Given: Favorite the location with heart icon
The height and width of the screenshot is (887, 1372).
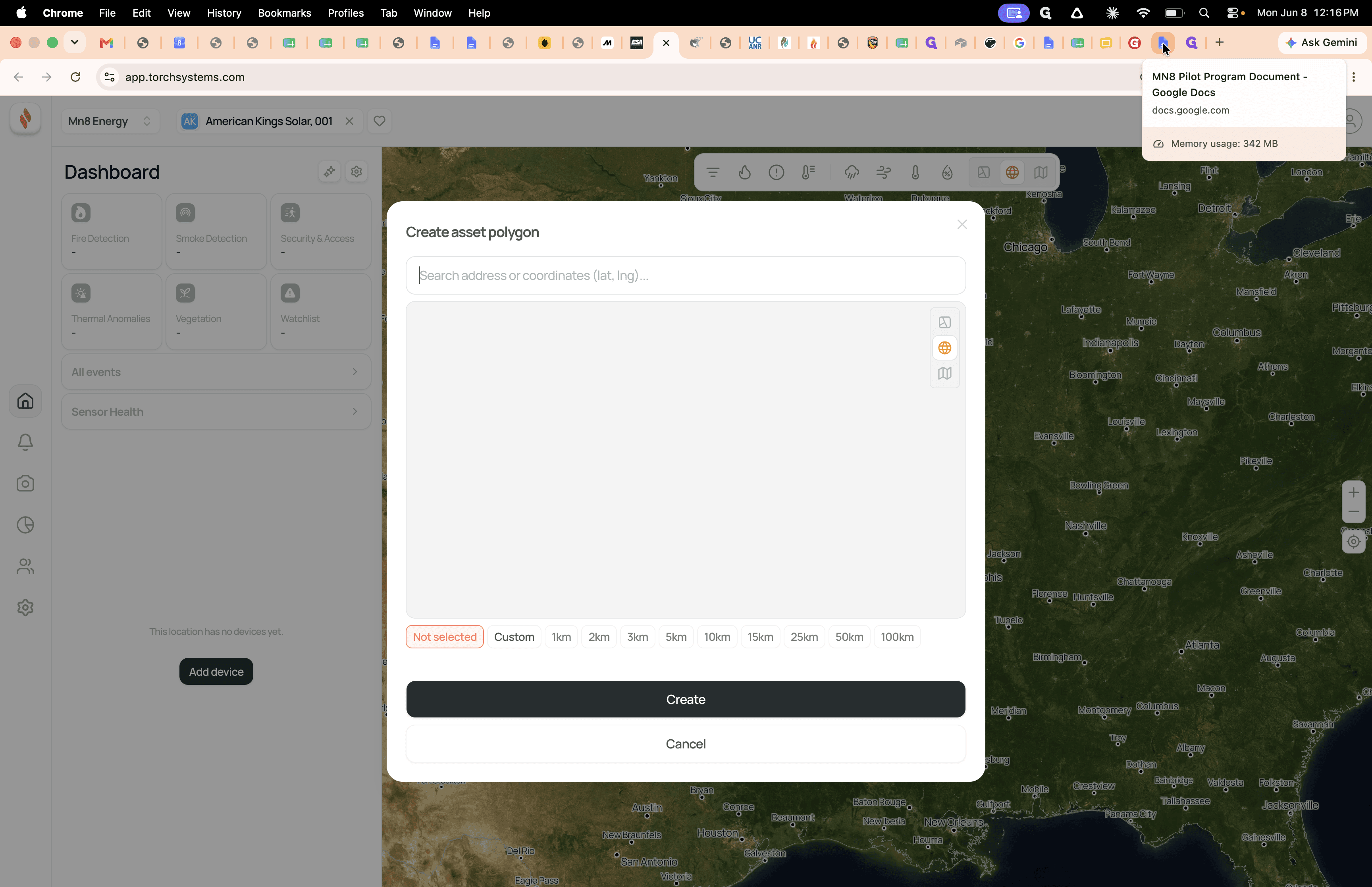Looking at the screenshot, I should click(380, 121).
